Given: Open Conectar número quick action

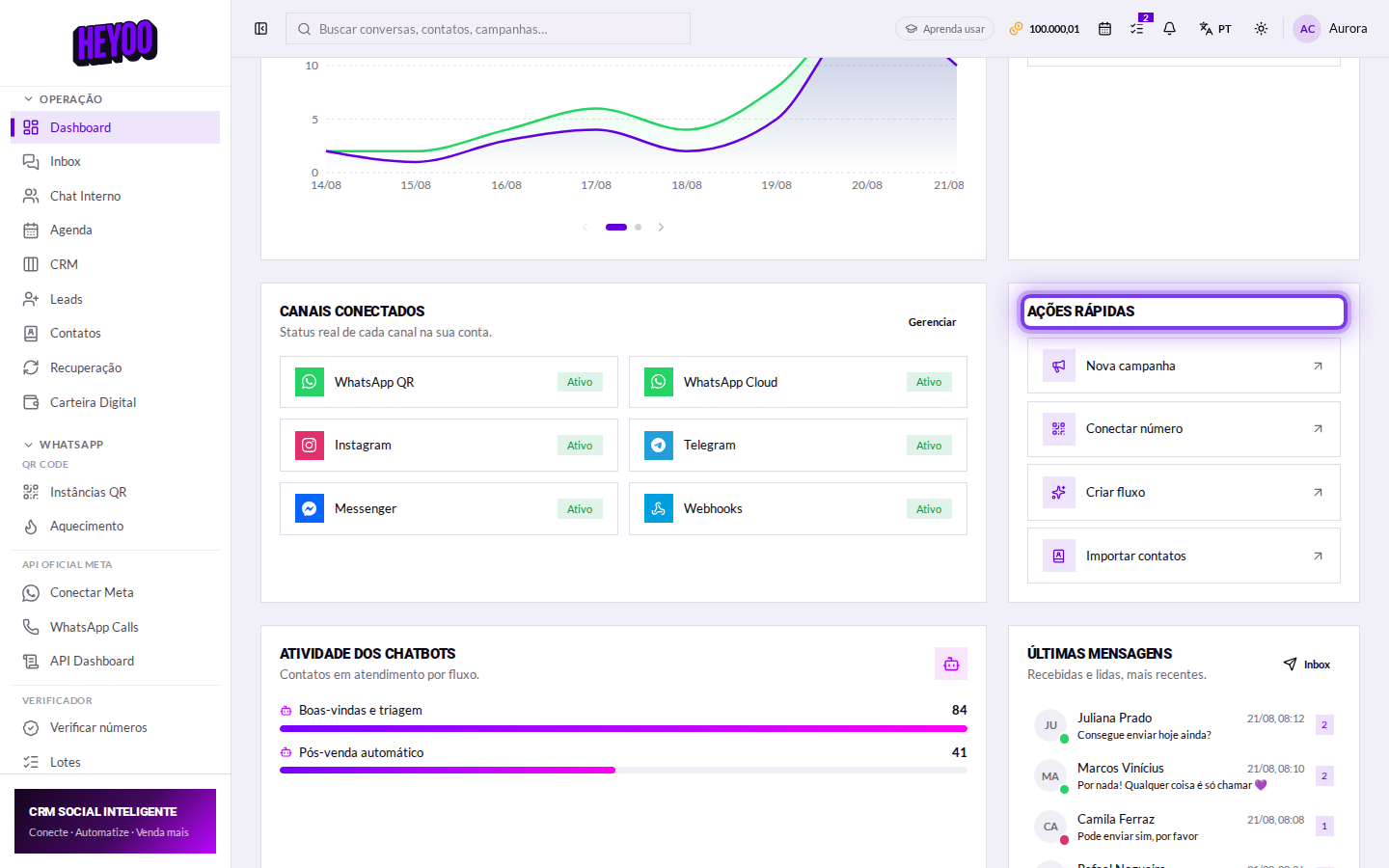Looking at the screenshot, I should tap(1184, 429).
